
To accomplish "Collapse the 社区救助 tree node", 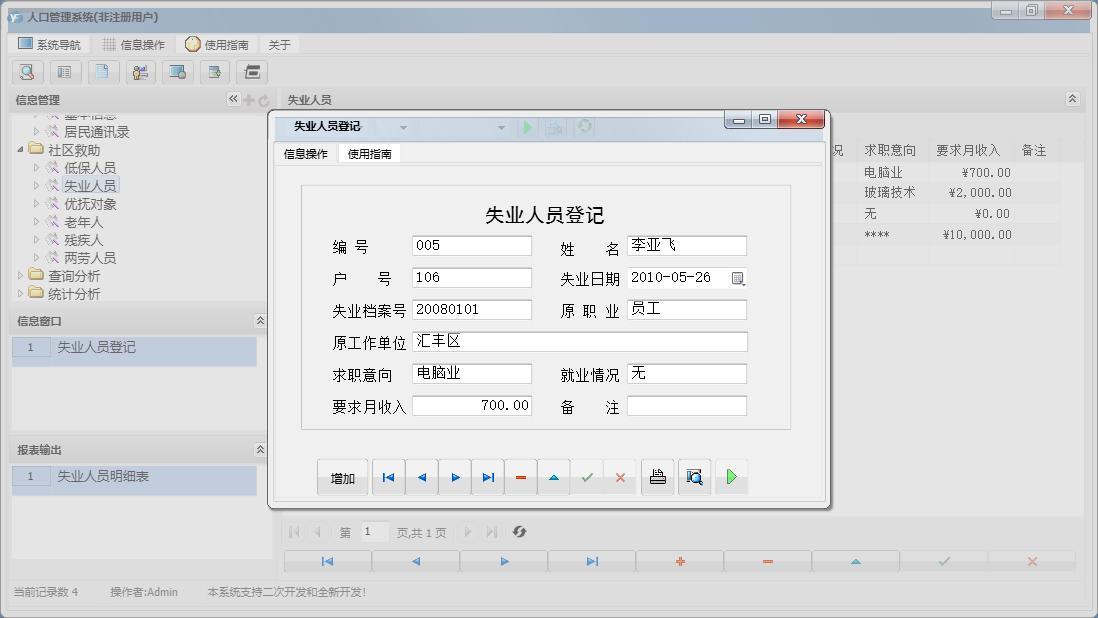I will click(22, 150).
